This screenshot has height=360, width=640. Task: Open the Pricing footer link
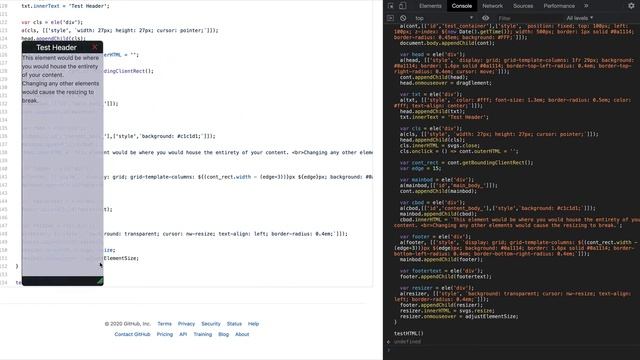point(165,334)
